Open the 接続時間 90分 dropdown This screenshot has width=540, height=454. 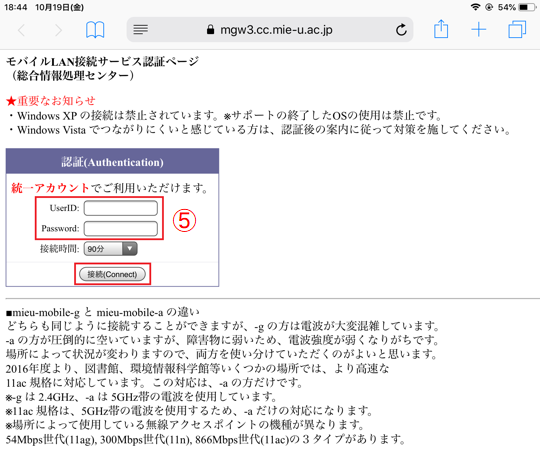coord(111,249)
